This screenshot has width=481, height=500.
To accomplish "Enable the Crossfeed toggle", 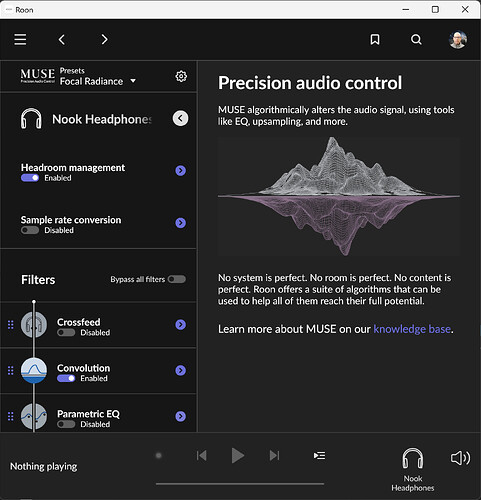I will [x=66, y=332].
